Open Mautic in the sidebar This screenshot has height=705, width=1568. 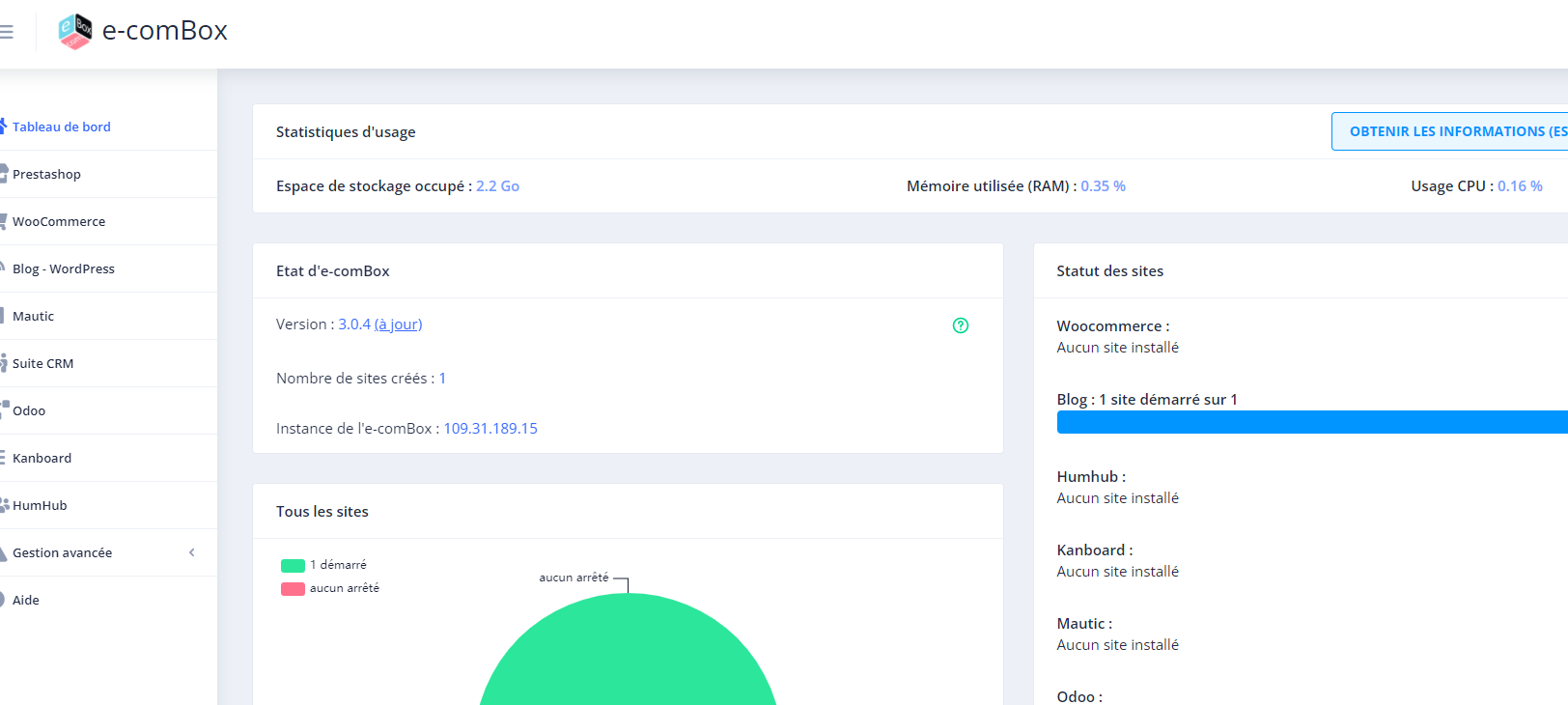click(x=33, y=316)
